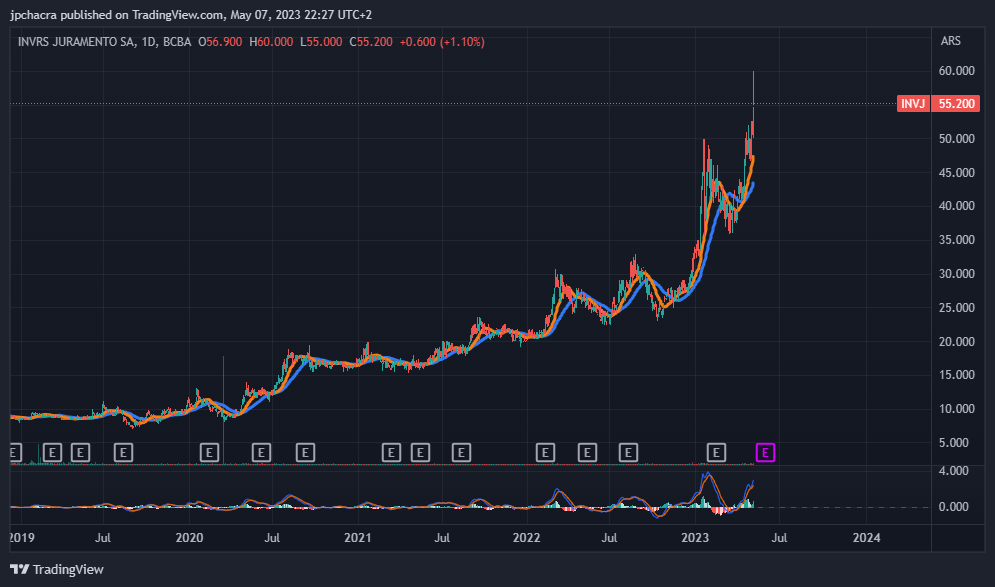Click the 2020 label on the time axis
The height and width of the screenshot is (587, 995).
point(189,538)
